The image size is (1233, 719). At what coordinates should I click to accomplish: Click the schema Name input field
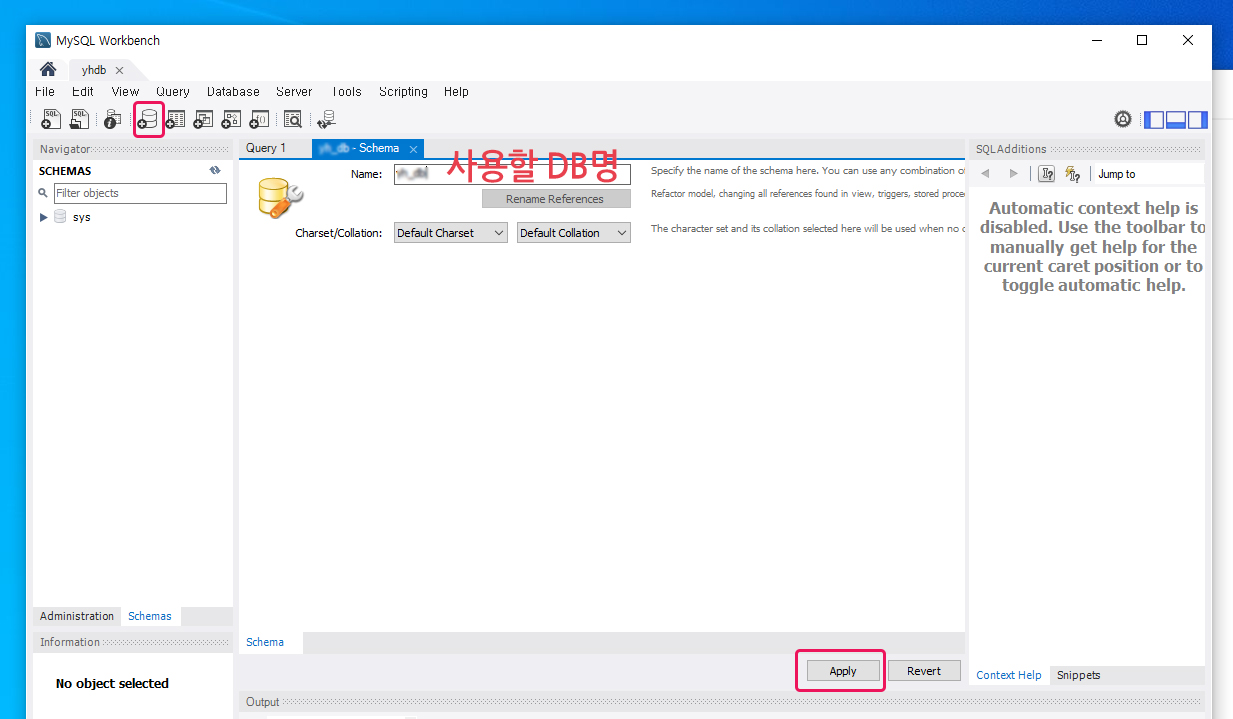coord(512,174)
